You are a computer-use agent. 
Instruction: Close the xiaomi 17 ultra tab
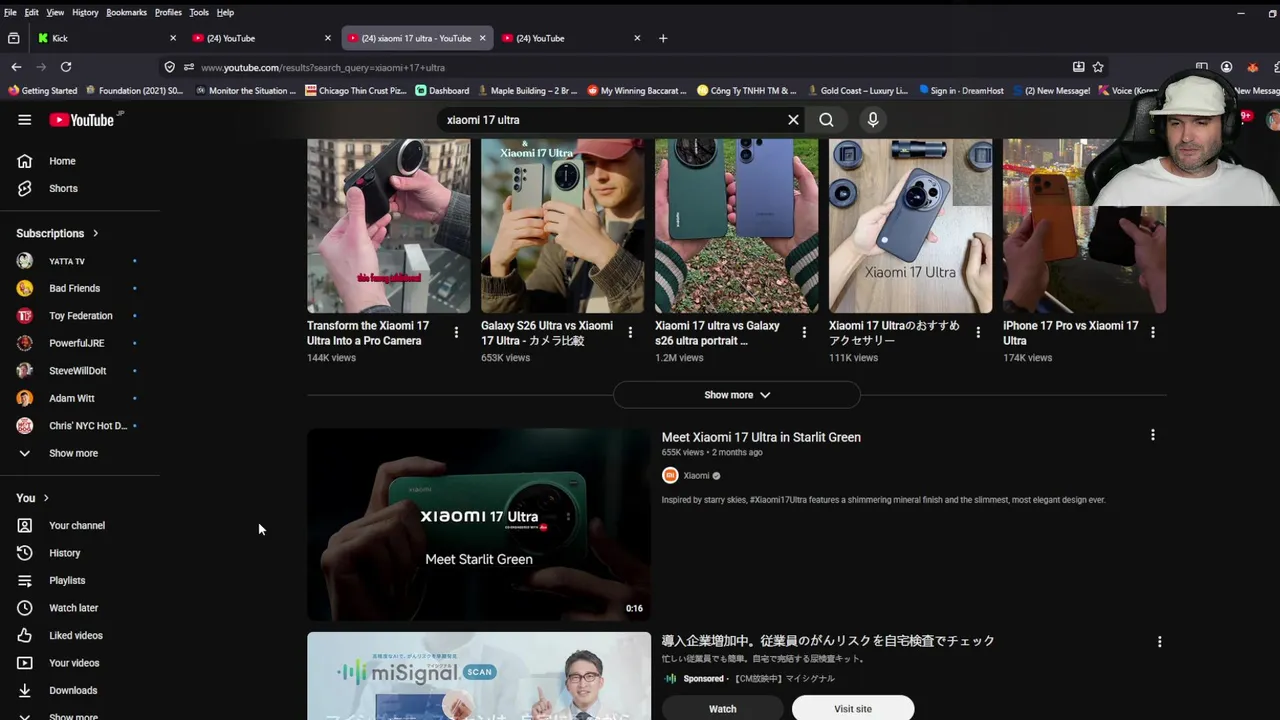[x=482, y=38]
